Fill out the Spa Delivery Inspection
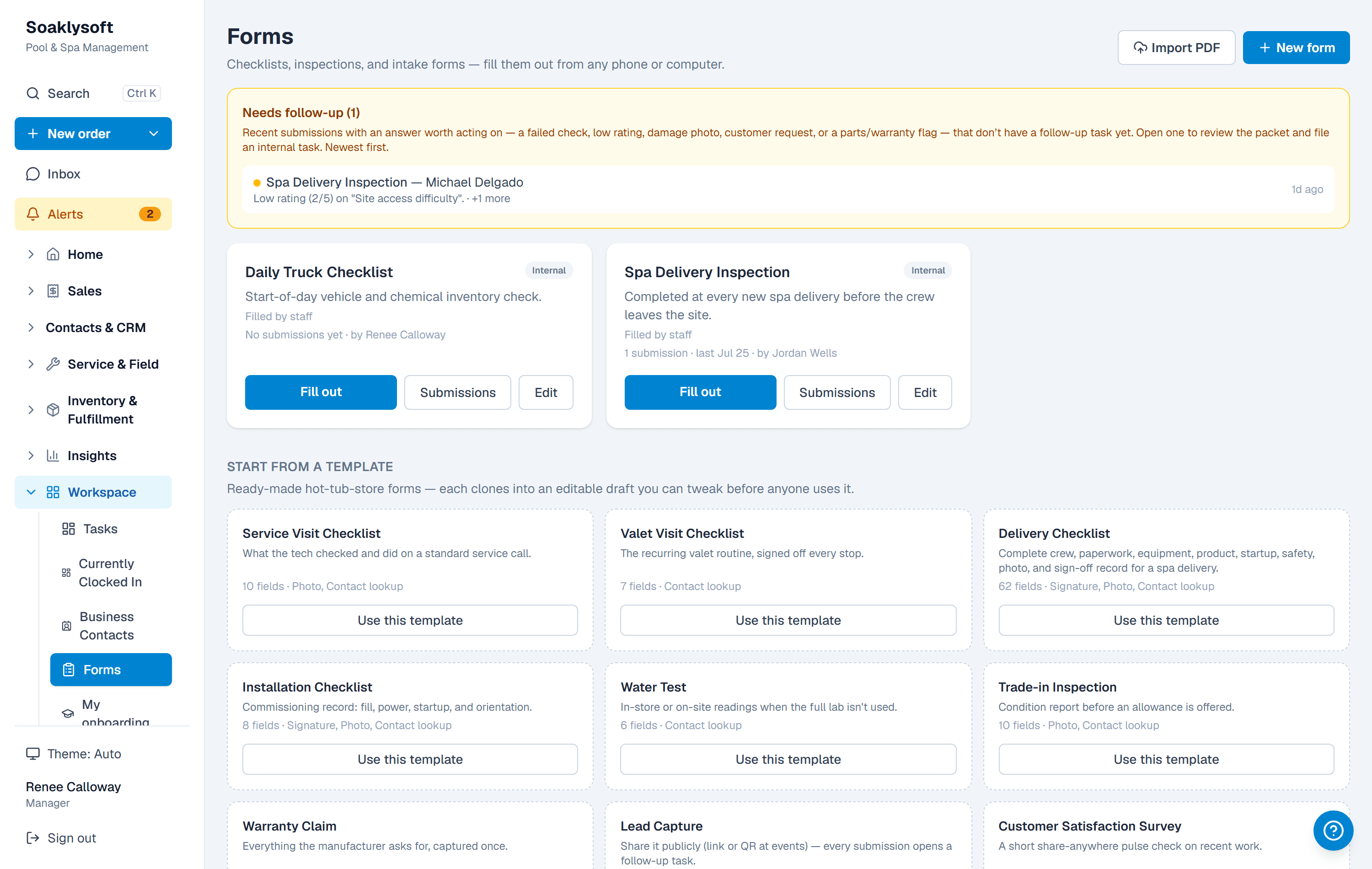This screenshot has height=869, width=1372. pyautogui.click(x=700, y=392)
